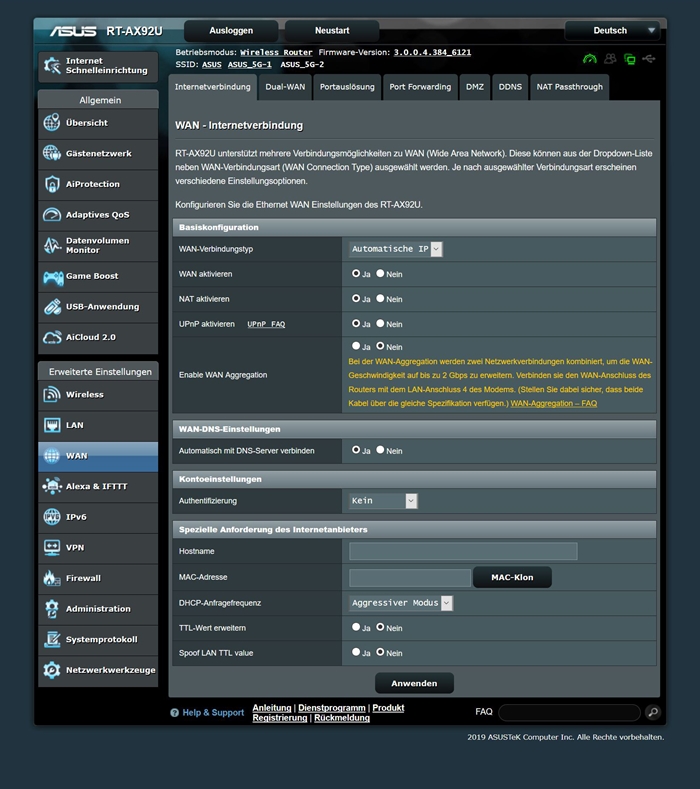The width and height of the screenshot is (700, 789).
Task: Open Dienstprogramm link in footer
Action: click(332, 707)
